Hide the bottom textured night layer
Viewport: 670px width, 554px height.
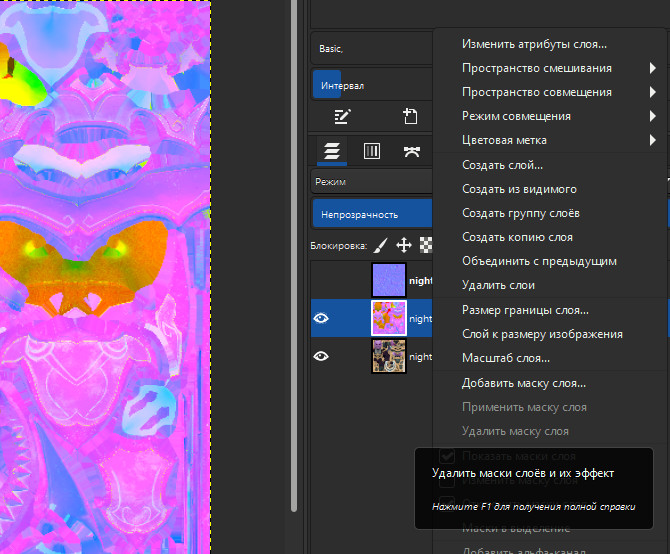pos(321,356)
